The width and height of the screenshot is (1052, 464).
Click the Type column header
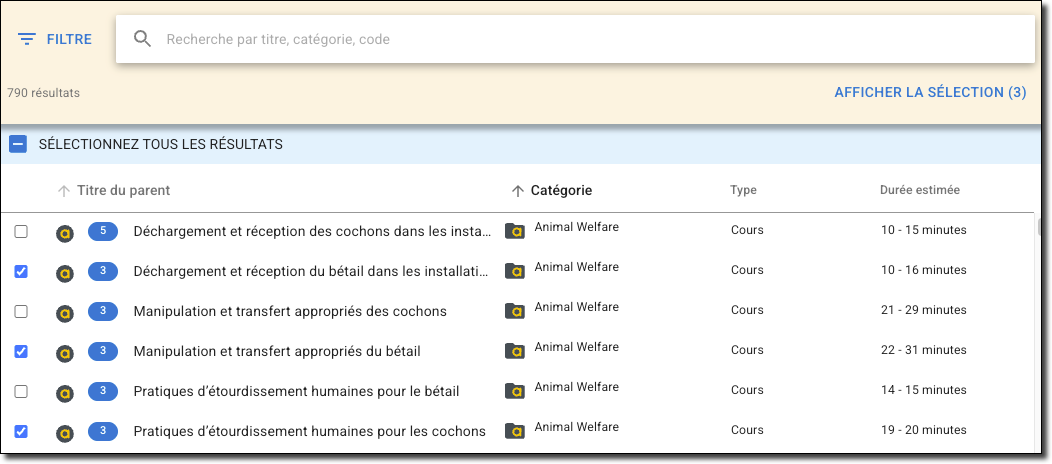[743, 190]
